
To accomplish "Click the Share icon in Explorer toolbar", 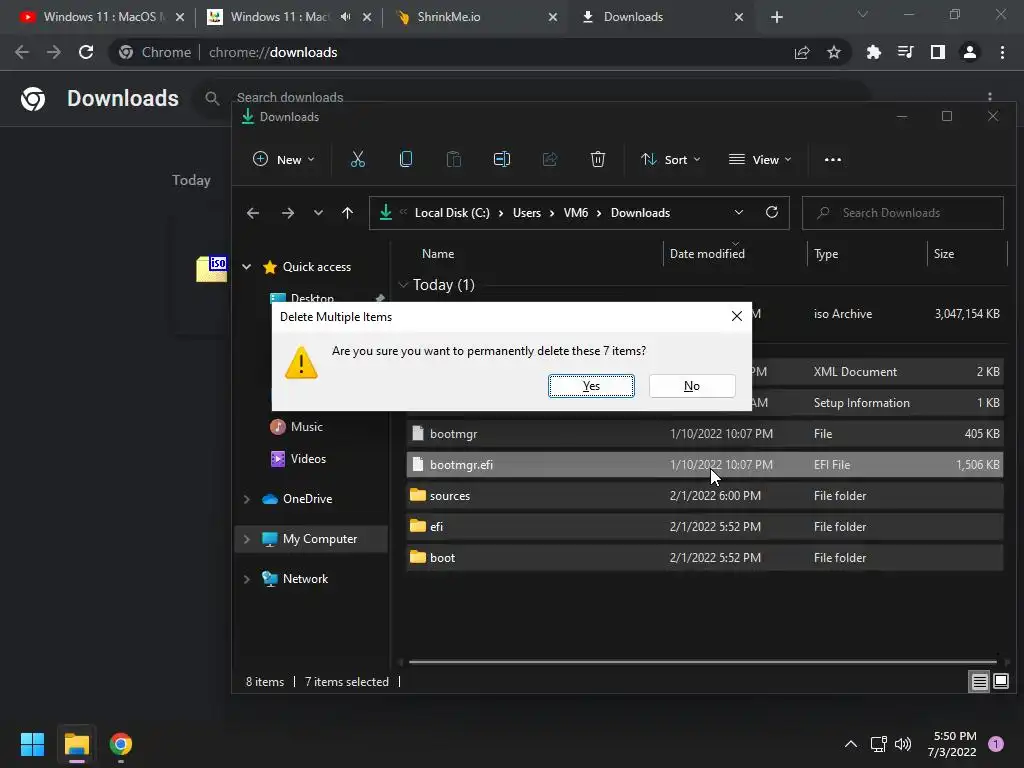I will tap(550, 159).
